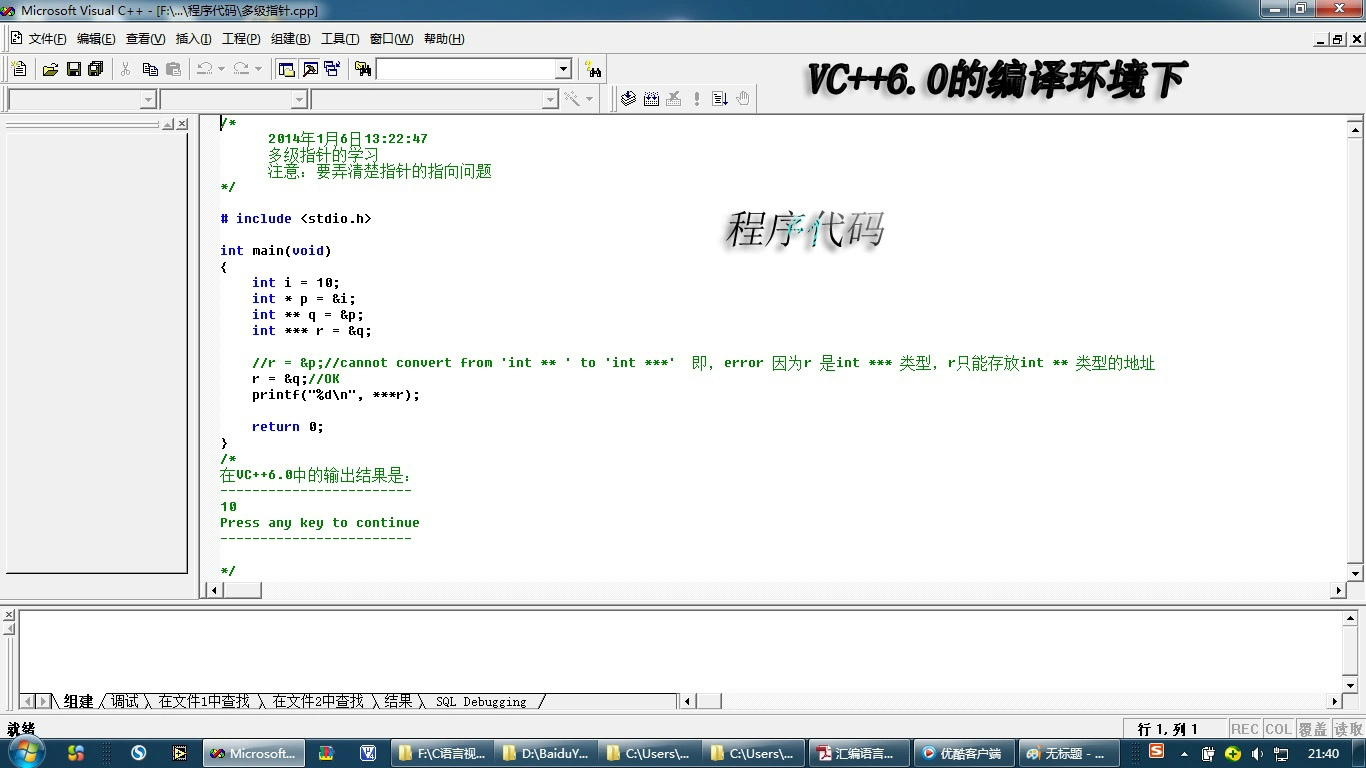Switch to the 在文件1中查找 tab
1366x768 pixels.
204,702
